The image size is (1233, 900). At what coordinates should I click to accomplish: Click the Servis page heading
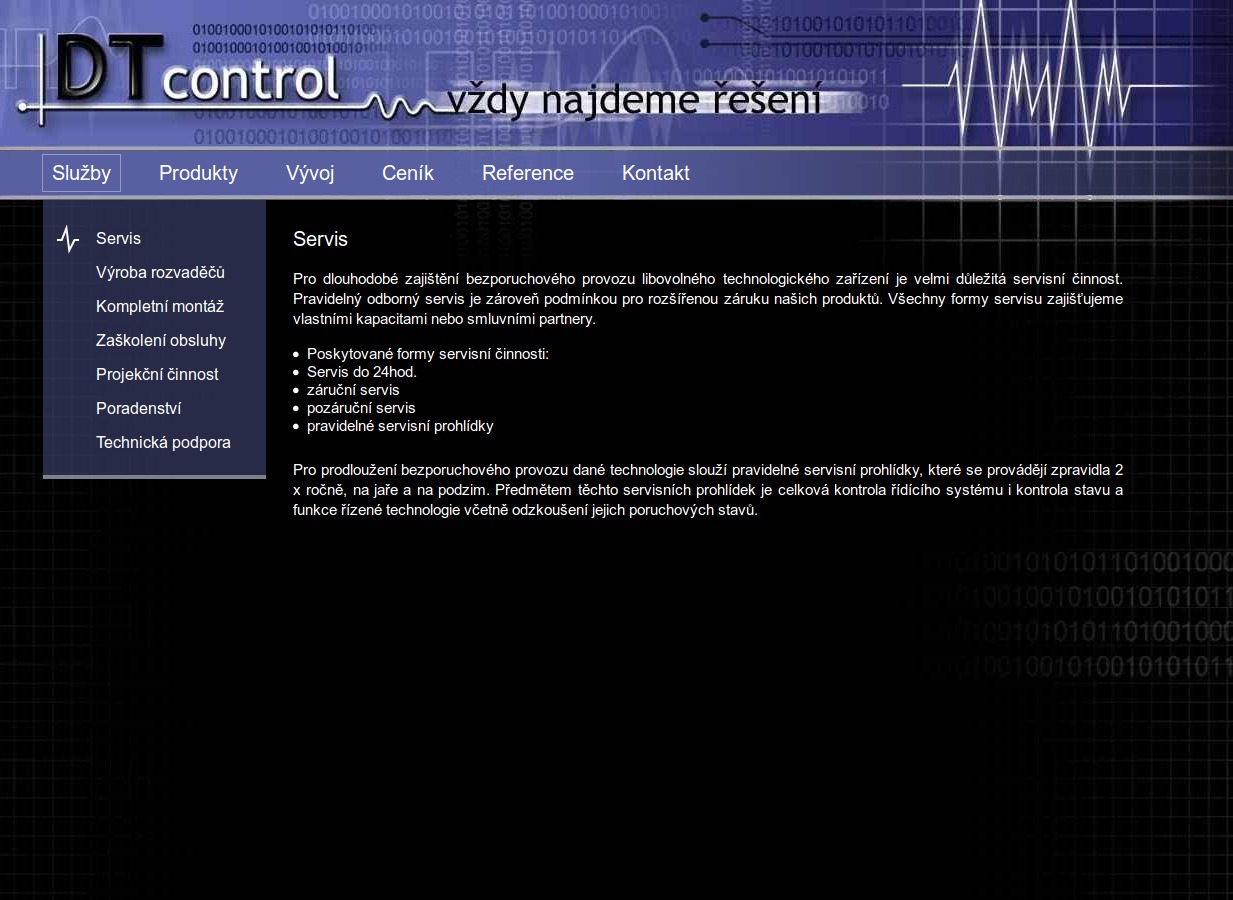pyautogui.click(x=320, y=239)
